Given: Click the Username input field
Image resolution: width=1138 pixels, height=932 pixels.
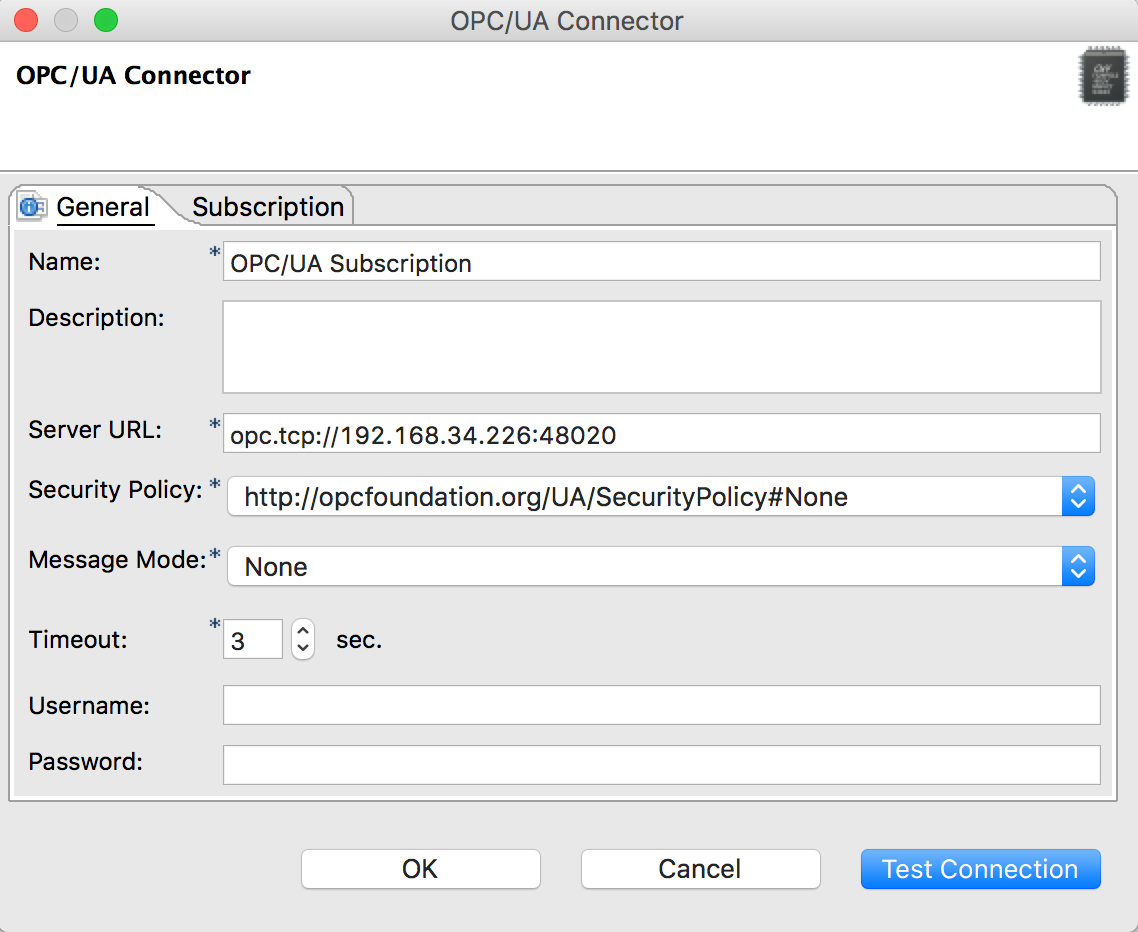Looking at the screenshot, I should point(661,705).
